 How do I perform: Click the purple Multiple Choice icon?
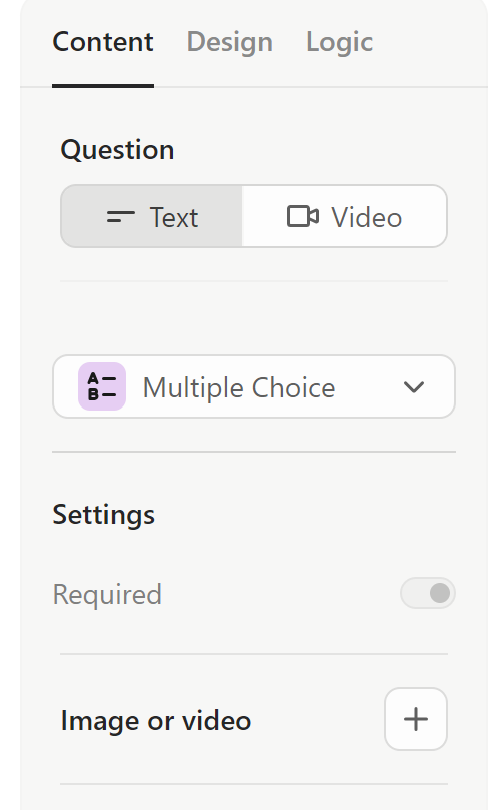102,386
